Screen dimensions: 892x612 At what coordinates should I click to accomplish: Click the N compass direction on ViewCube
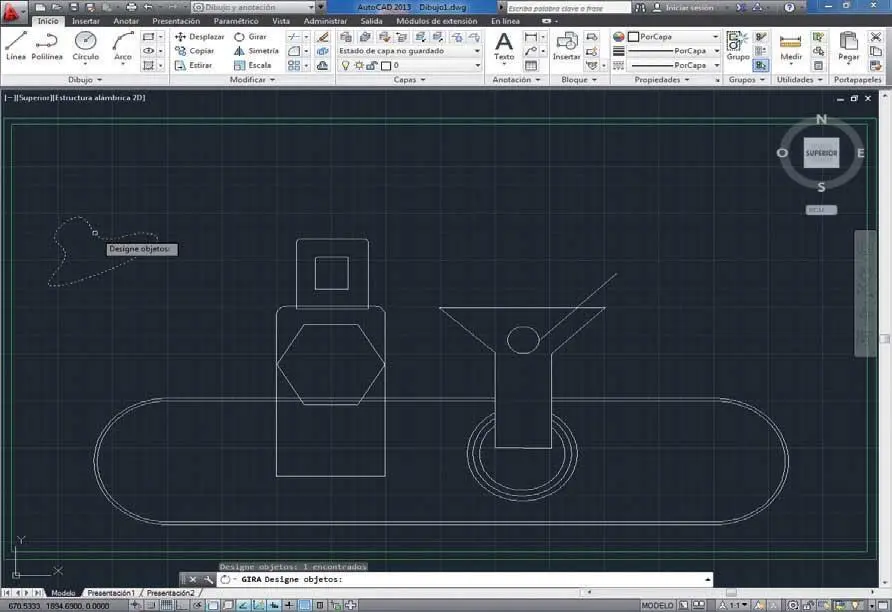coord(821,119)
